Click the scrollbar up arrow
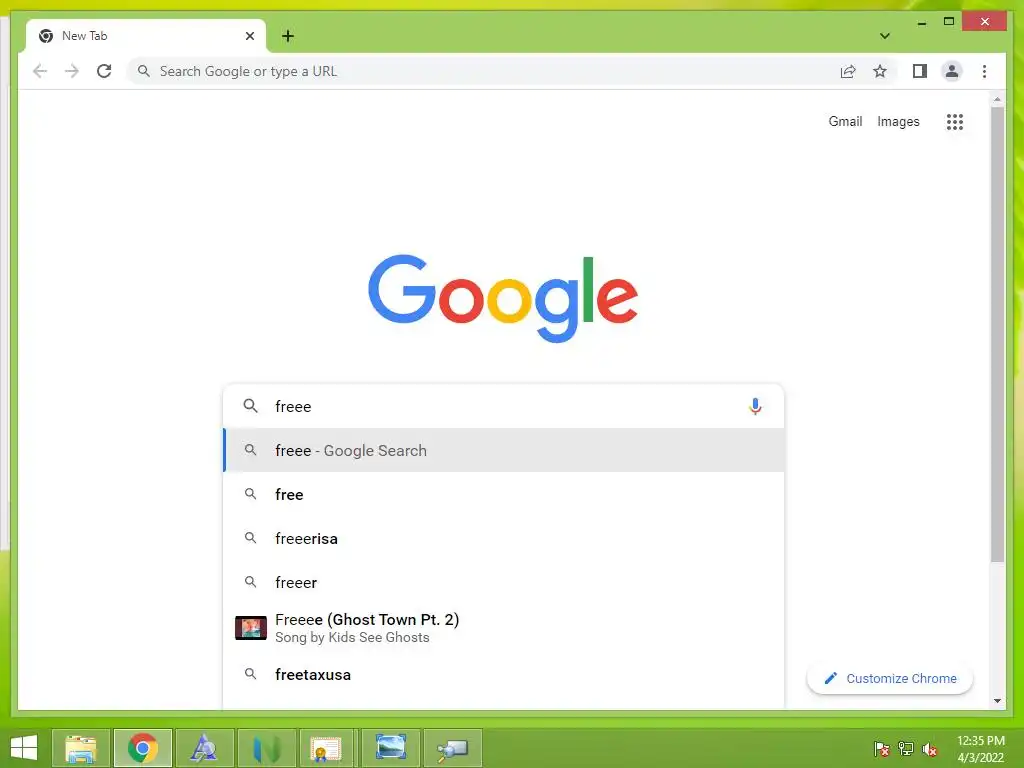The width and height of the screenshot is (1024, 768). point(997,99)
